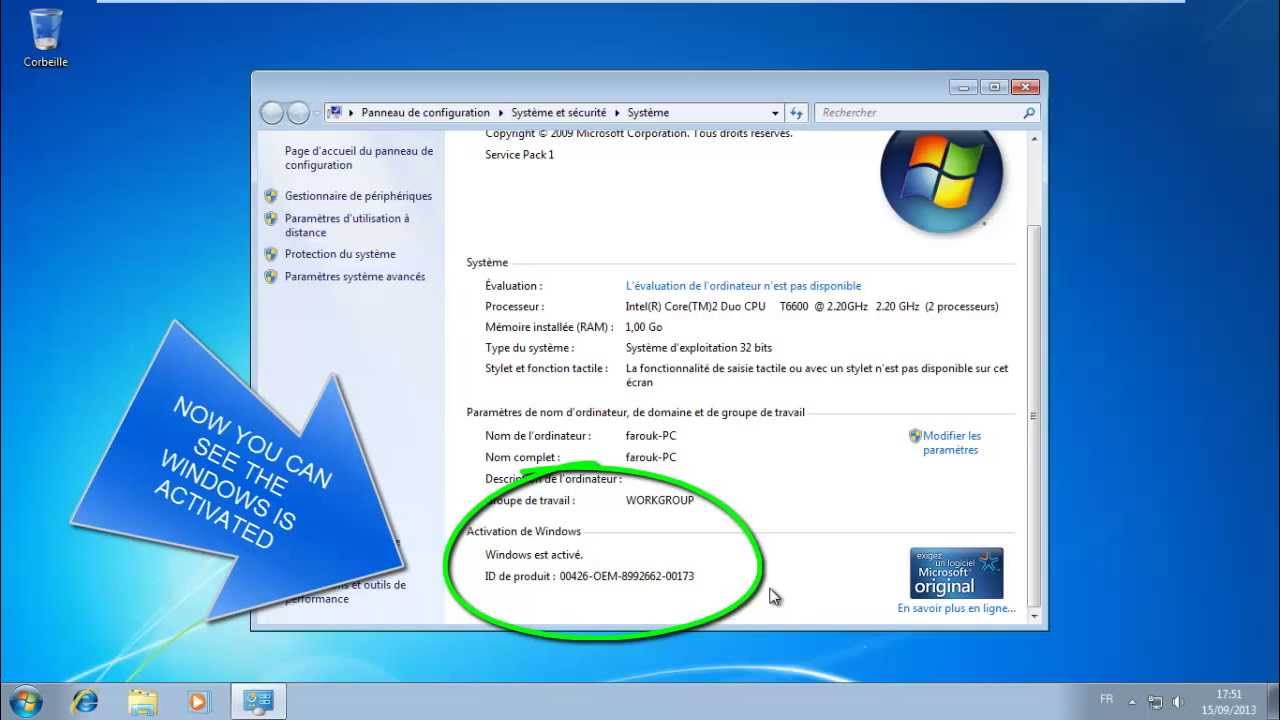Select the product ID 00426-OEM-8992662-00173 text
Screen dimensions: 1280x720
tap(627, 576)
